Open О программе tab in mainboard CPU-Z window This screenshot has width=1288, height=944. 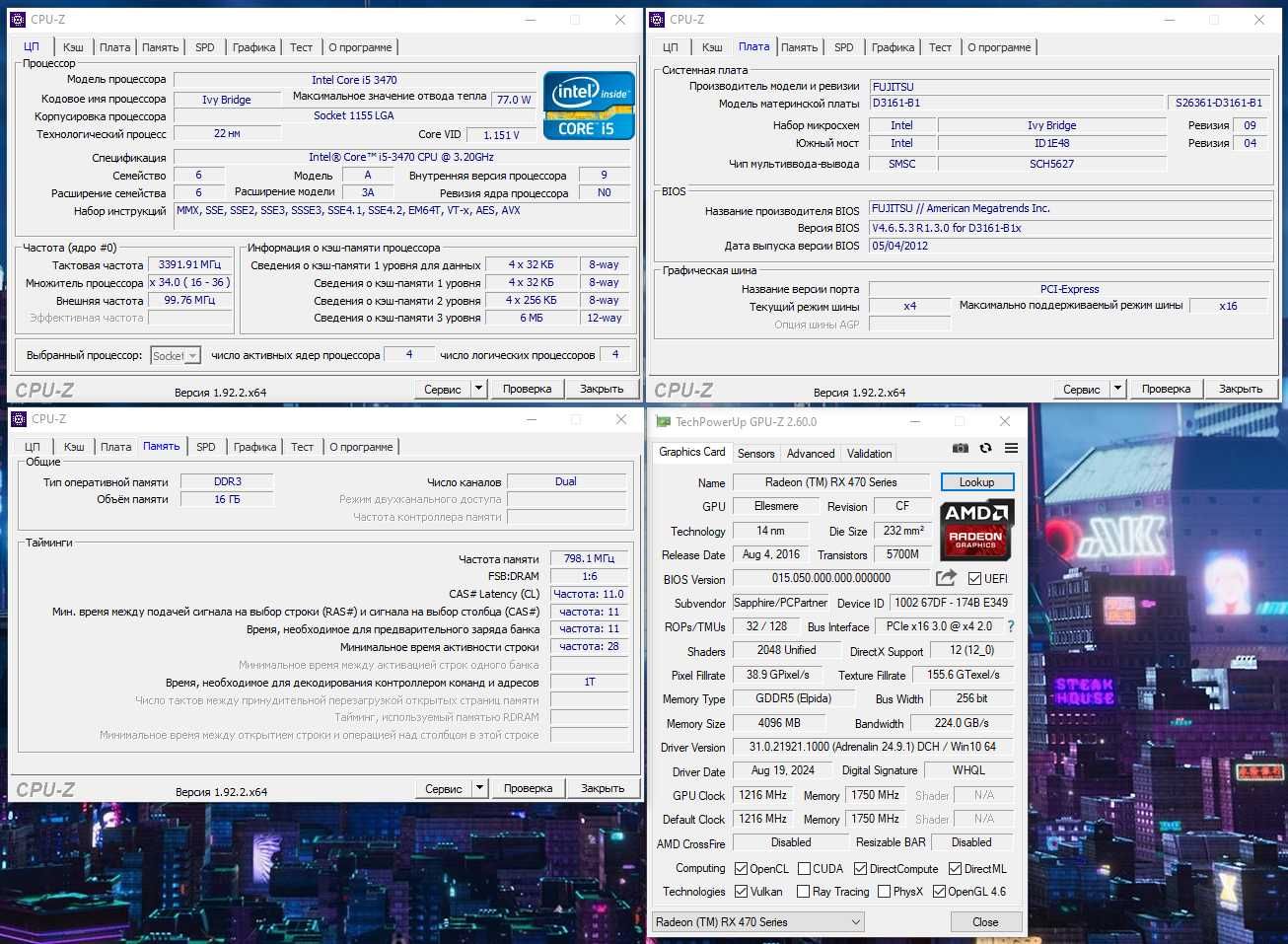click(x=999, y=47)
